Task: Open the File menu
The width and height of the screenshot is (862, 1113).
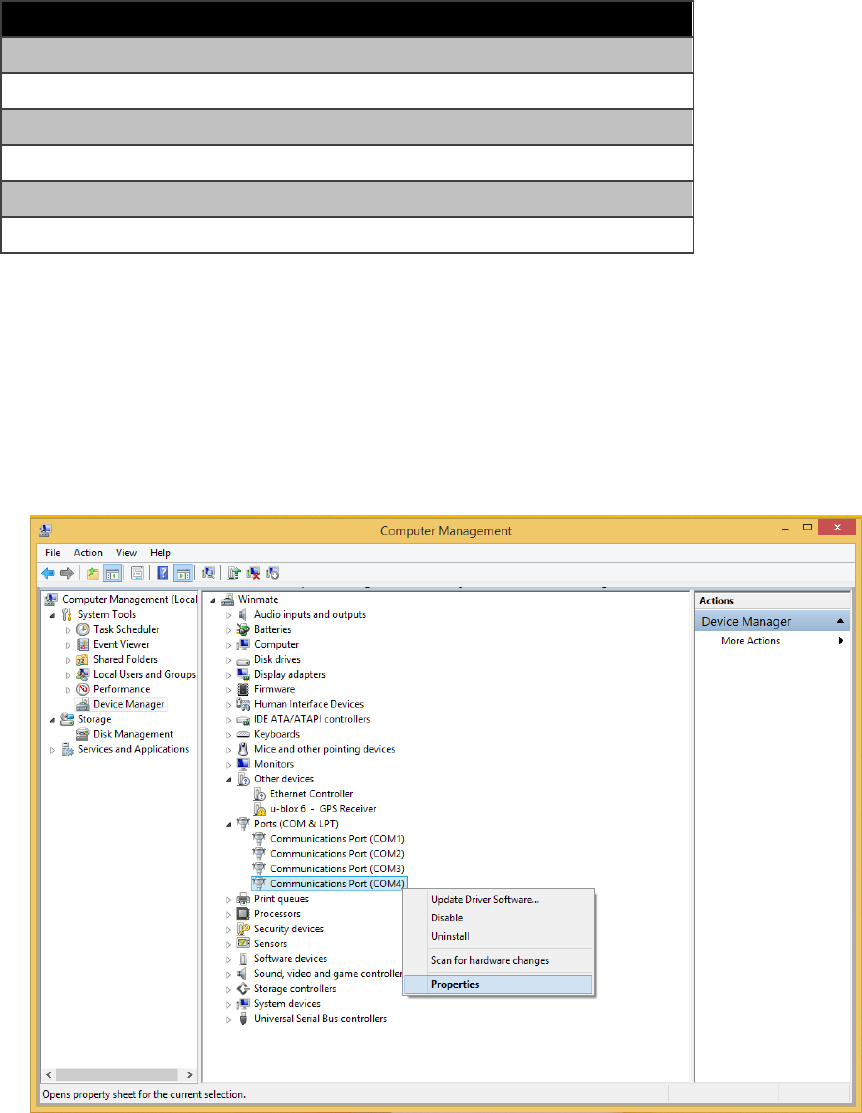Action: pos(53,553)
